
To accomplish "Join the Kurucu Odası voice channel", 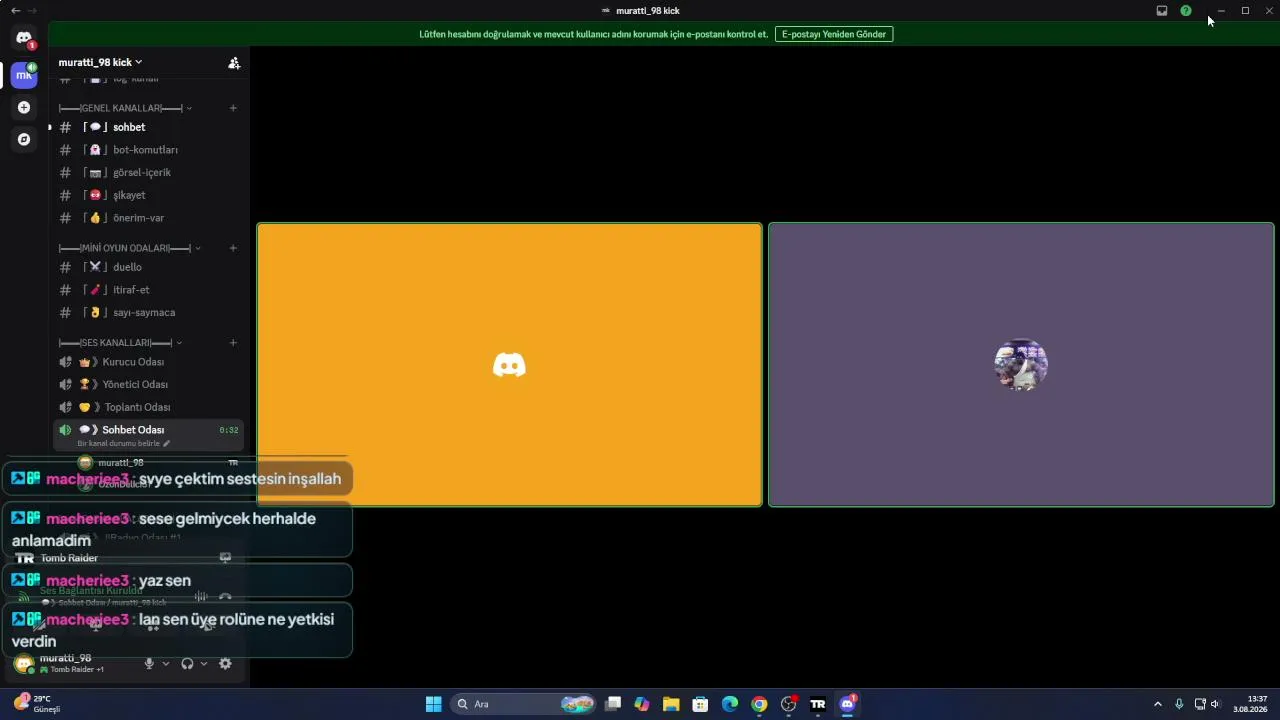I will (x=148, y=362).
